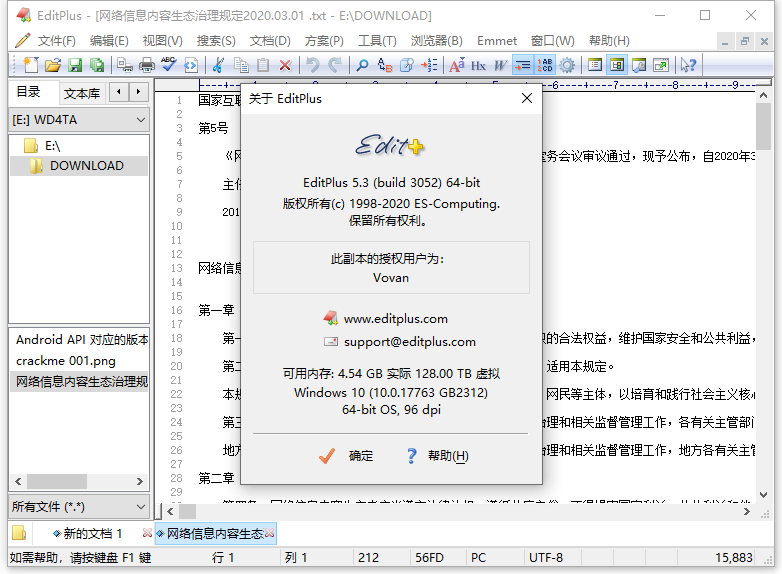Select Android API 对应的版本 file
The height and width of the screenshot is (574, 782).
[x=82, y=340]
